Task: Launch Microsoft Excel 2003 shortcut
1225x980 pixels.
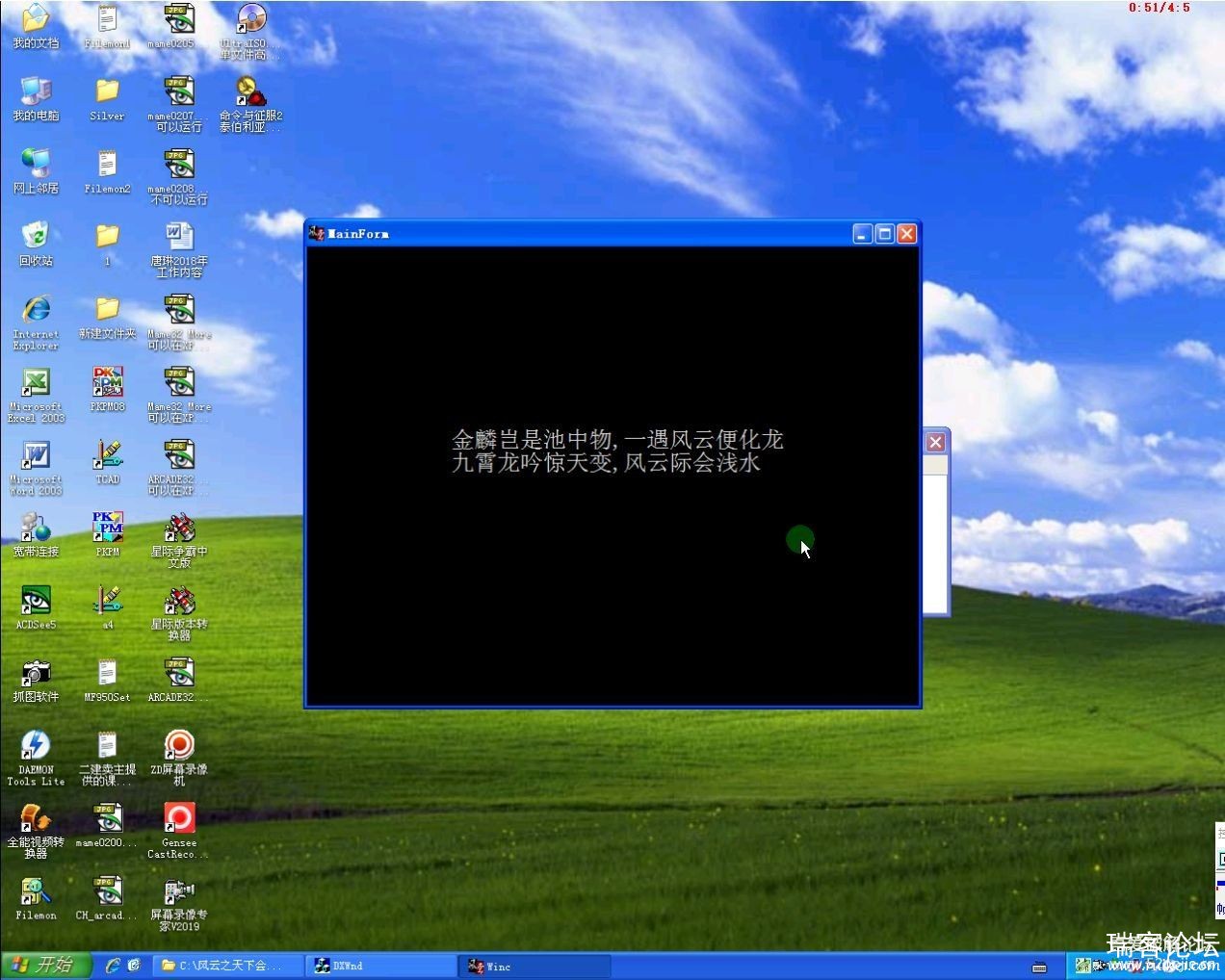Action: [36, 395]
